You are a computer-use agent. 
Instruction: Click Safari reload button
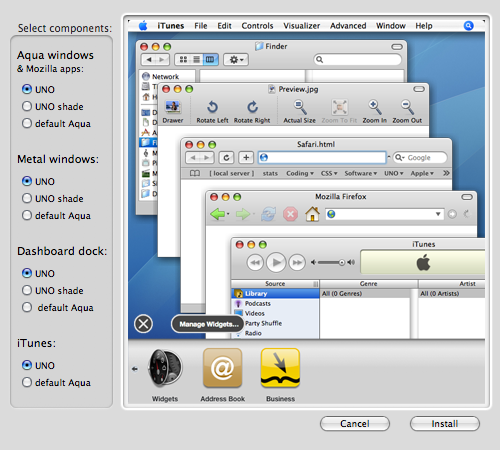226,157
